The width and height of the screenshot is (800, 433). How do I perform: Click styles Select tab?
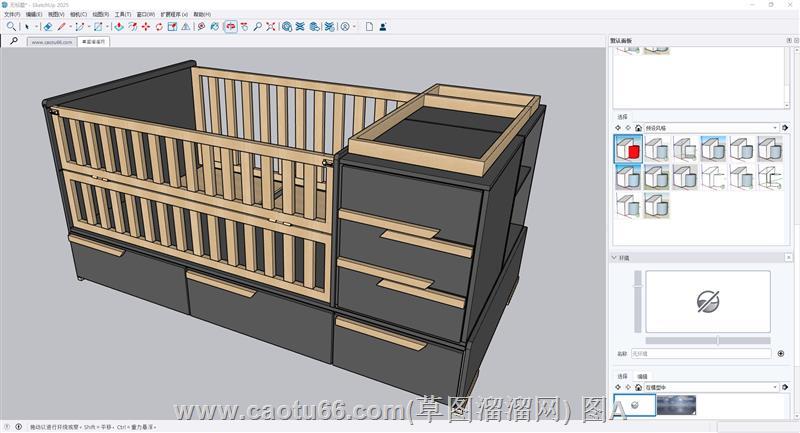622,117
